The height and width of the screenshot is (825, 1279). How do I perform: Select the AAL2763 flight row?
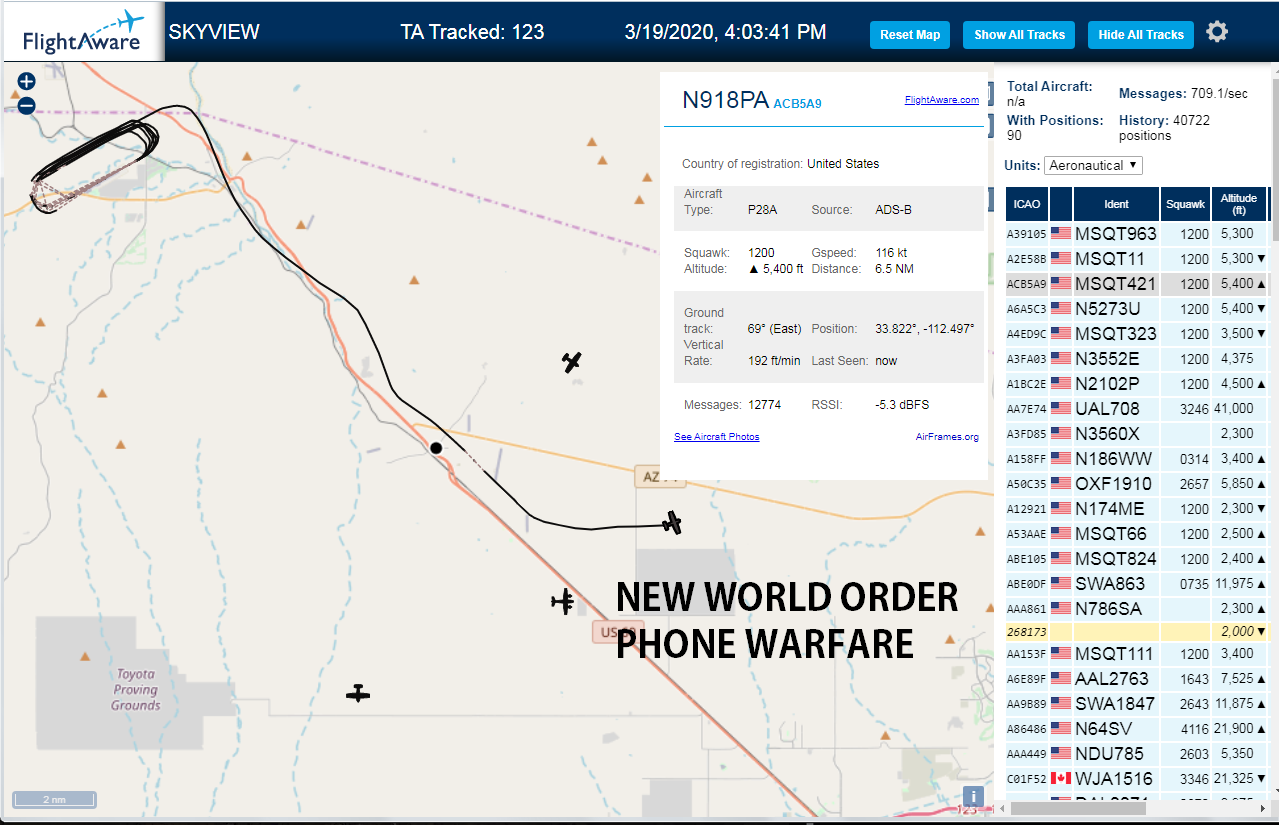pyautogui.click(x=1137, y=679)
